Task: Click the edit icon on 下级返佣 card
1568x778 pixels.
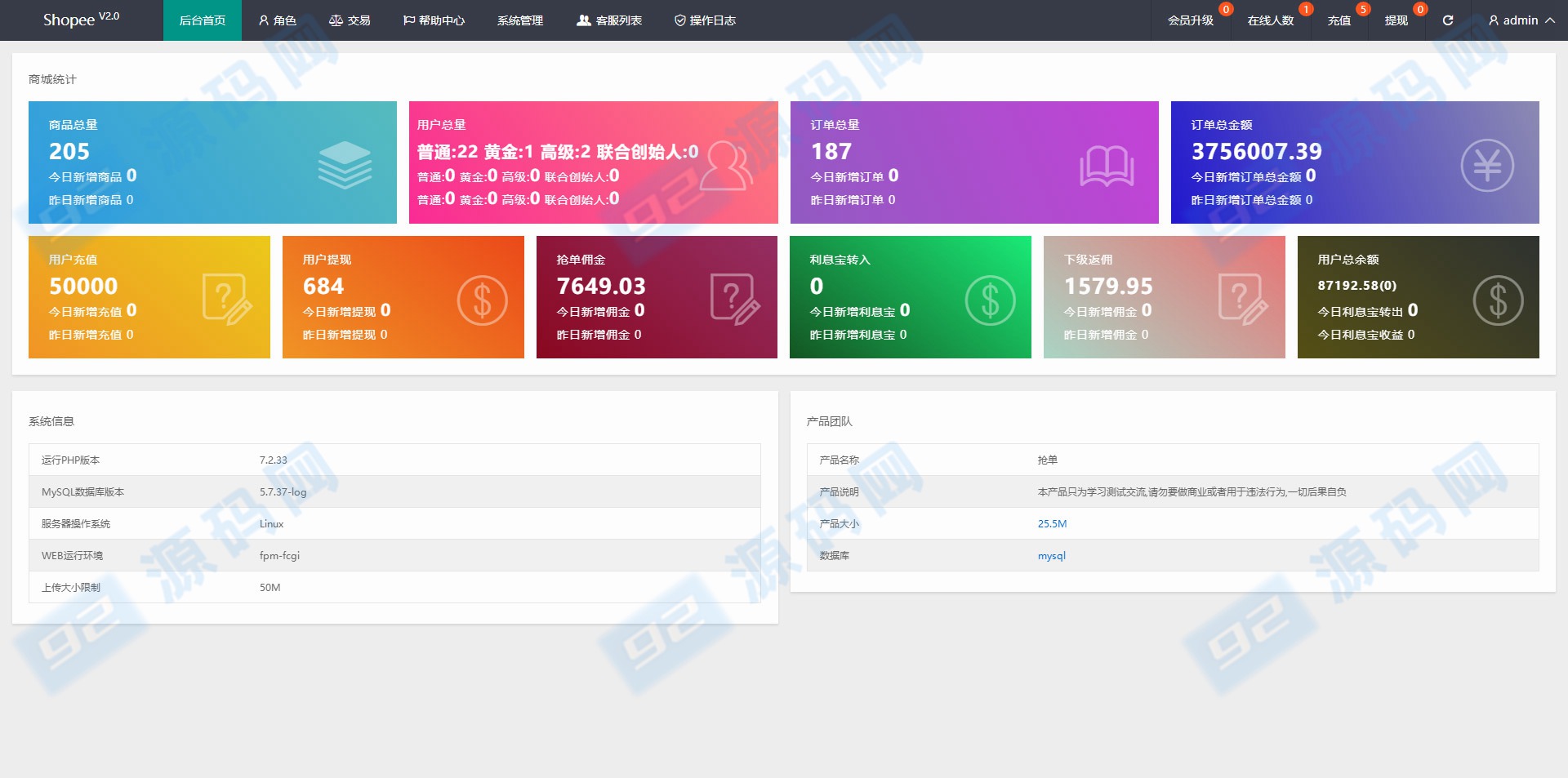Action: pyautogui.click(x=1243, y=300)
